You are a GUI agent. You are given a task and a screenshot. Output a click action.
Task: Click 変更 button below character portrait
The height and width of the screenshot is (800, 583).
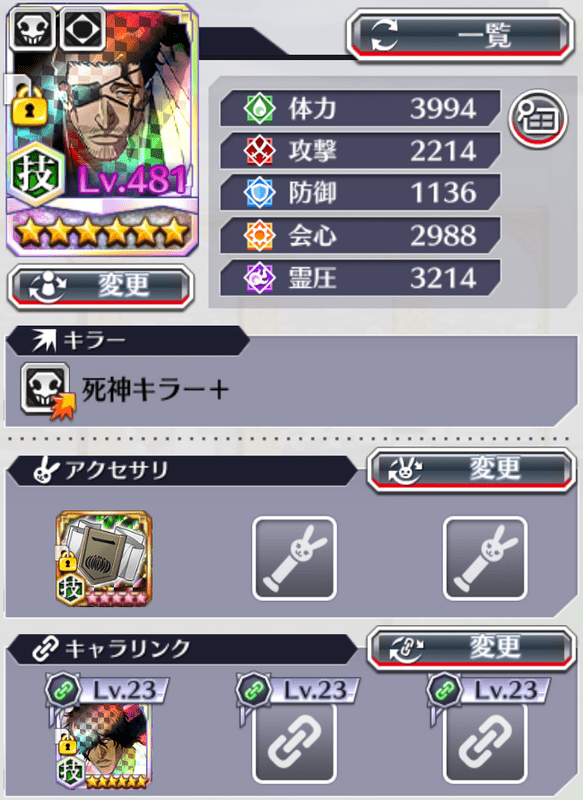click(101, 286)
